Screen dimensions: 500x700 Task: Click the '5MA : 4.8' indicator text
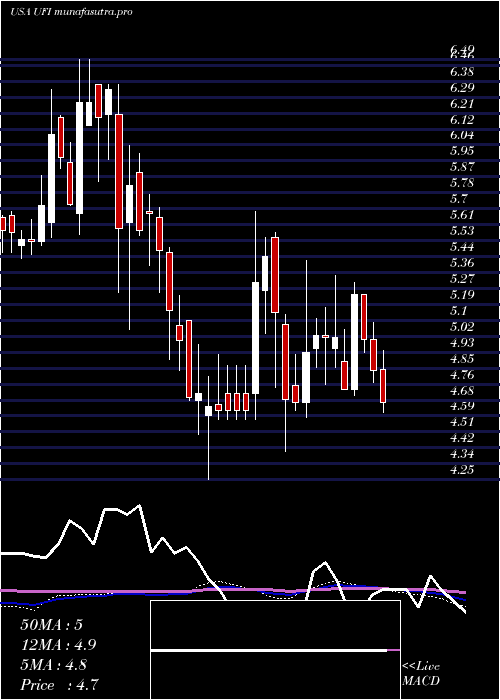[x=54, y=665]
